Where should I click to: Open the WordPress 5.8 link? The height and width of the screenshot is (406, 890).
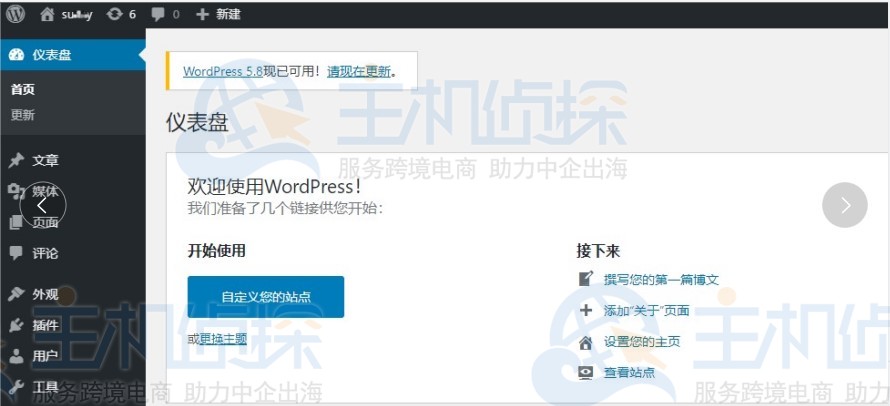click(222, 72)
